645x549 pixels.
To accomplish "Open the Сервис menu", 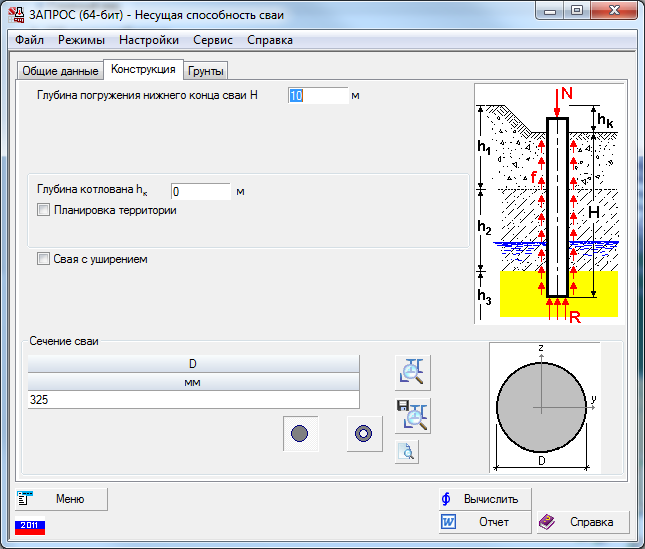I will [213, 40].
